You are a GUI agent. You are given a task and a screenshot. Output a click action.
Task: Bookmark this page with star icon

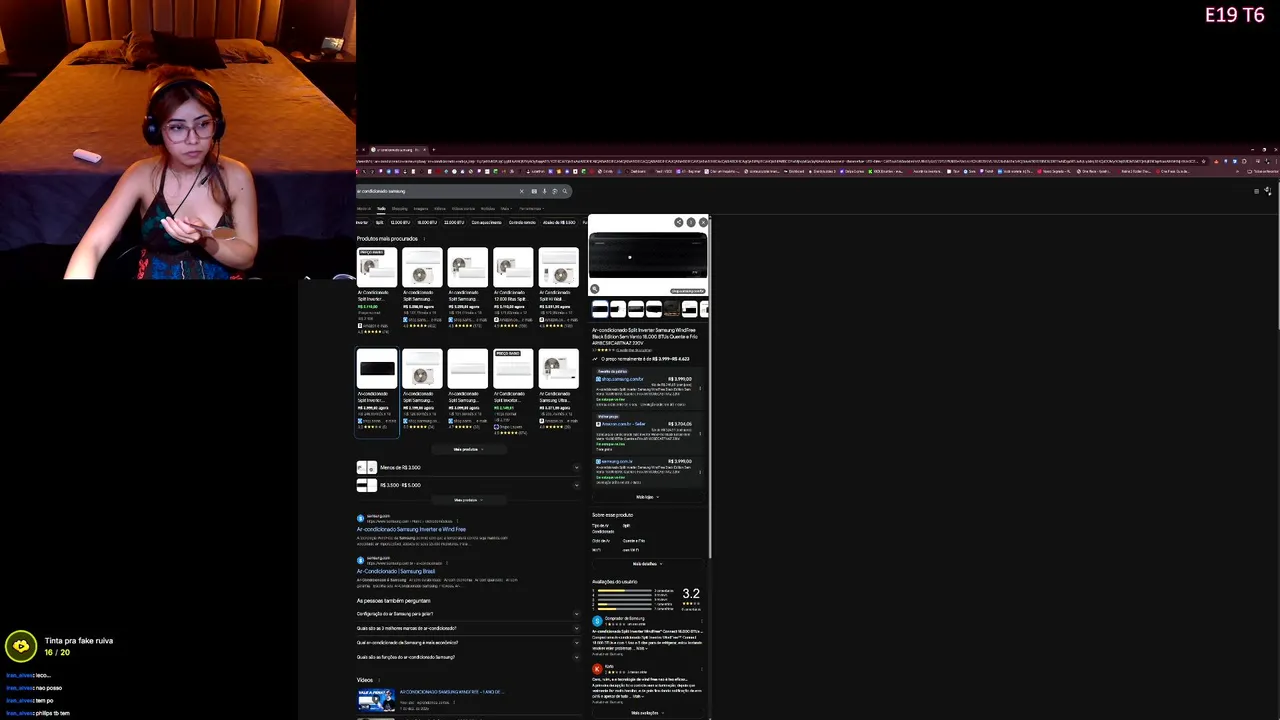click(x=1204, y=161)
